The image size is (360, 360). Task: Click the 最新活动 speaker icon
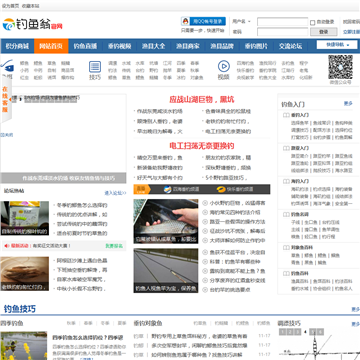(x=6, y=246)
